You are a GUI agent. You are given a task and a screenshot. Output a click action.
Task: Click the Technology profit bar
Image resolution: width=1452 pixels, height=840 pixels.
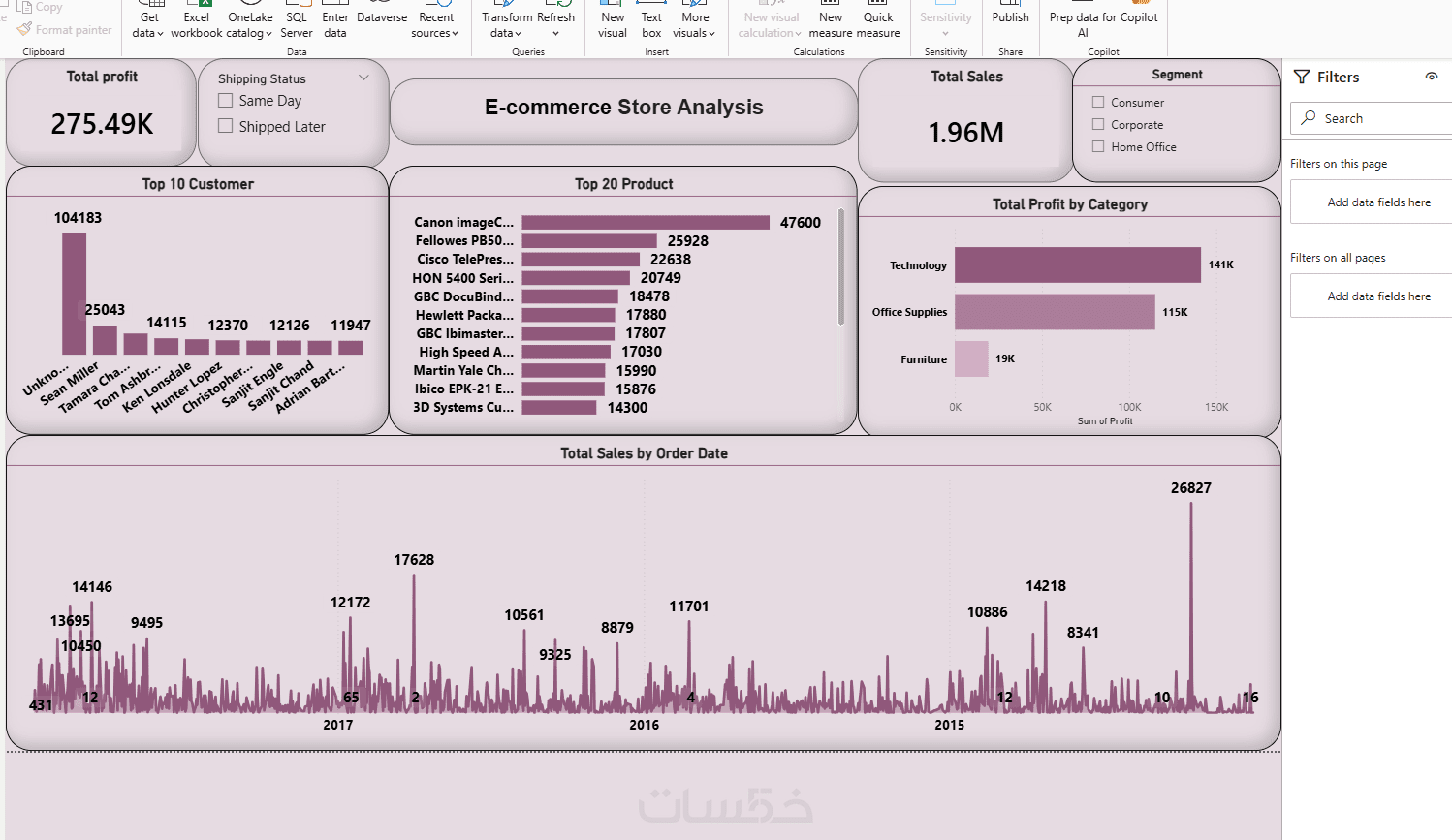(1078, 264)
